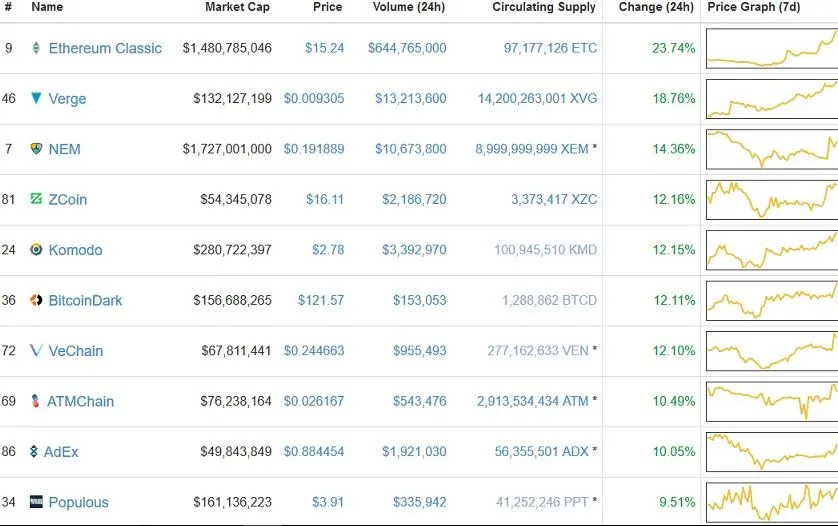This screenshot has width=838, height=526.
Task: Open the Verge coin page
Action: tap(67, 99)
